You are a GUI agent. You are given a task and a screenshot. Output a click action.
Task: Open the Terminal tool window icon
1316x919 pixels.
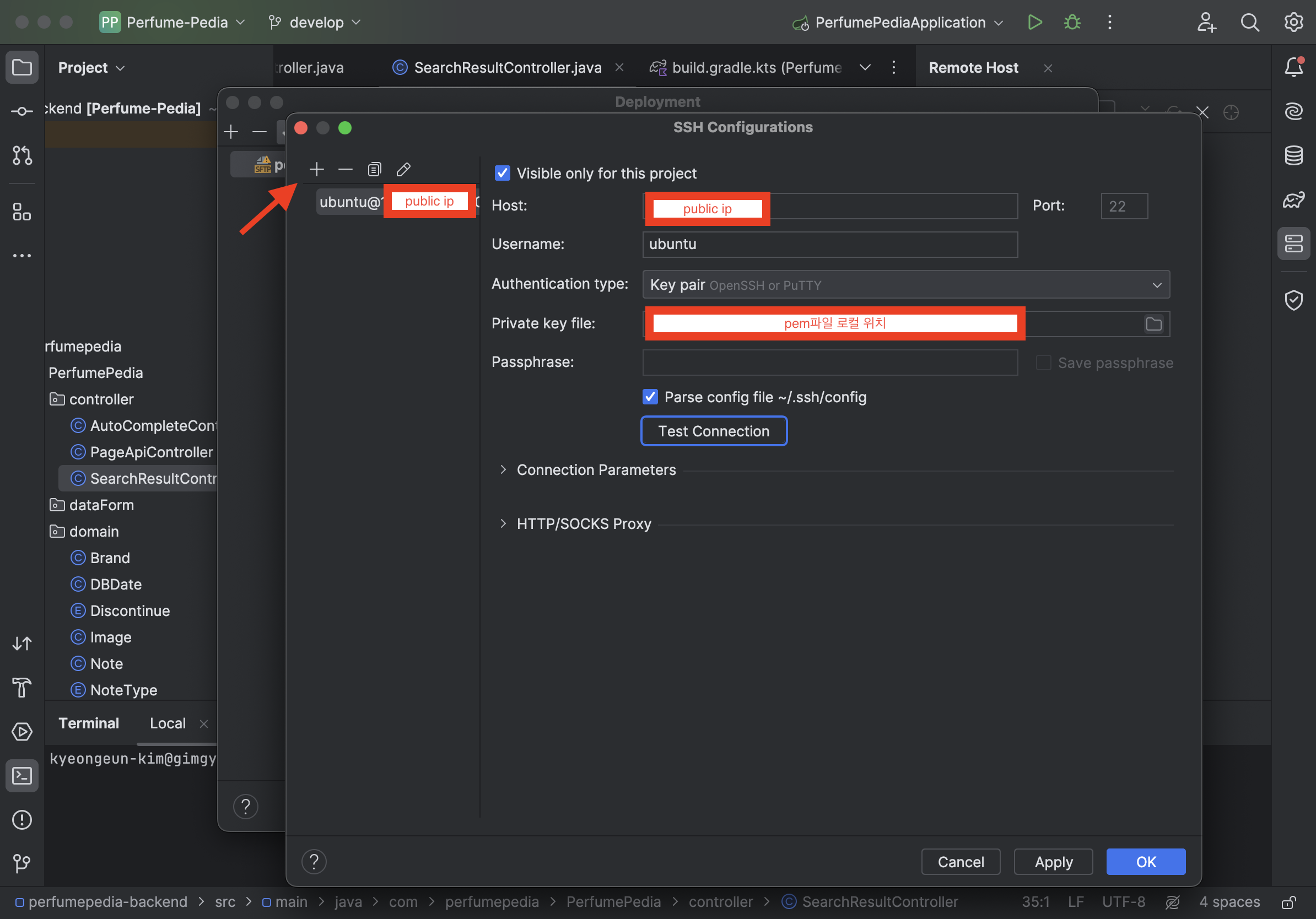[22, 776]
